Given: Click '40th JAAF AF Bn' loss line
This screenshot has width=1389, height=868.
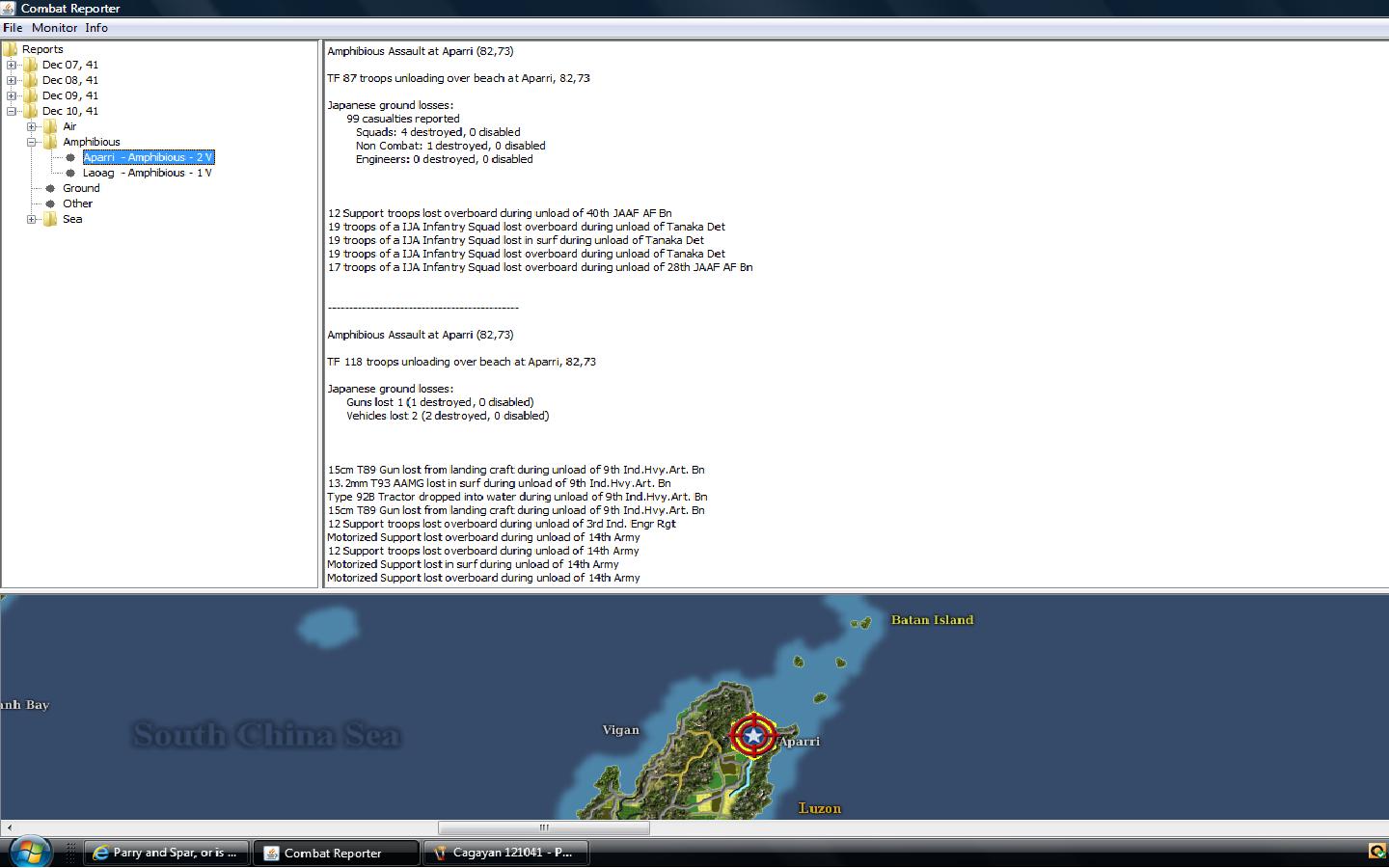Looking at the screenshot, I should tap(500, 213).
